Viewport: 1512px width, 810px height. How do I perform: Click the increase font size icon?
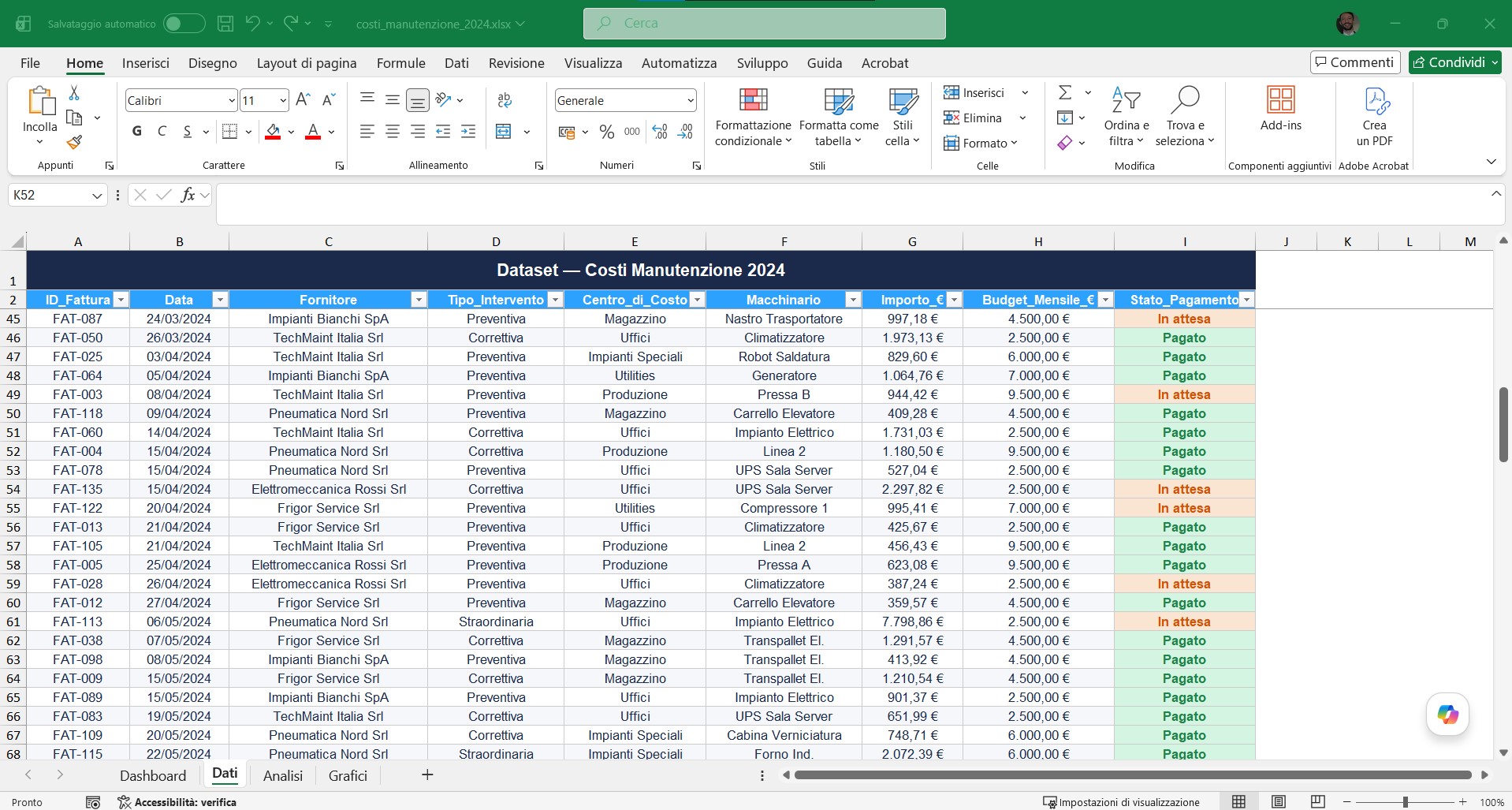pyautogui.click(x=303, y=99)
